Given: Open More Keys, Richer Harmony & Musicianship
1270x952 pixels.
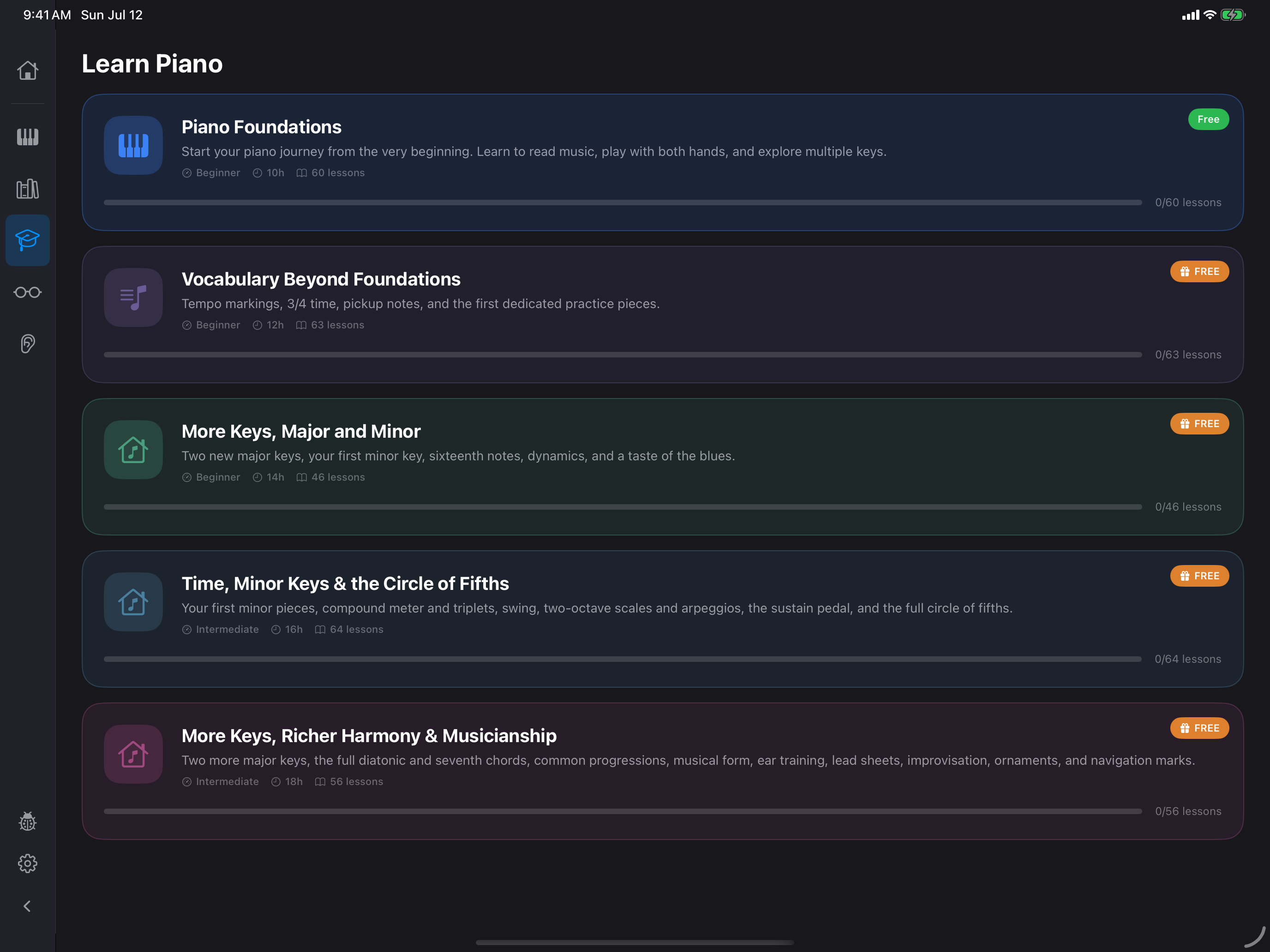Looking at the screenshot, I should click(x=369, y=736).
